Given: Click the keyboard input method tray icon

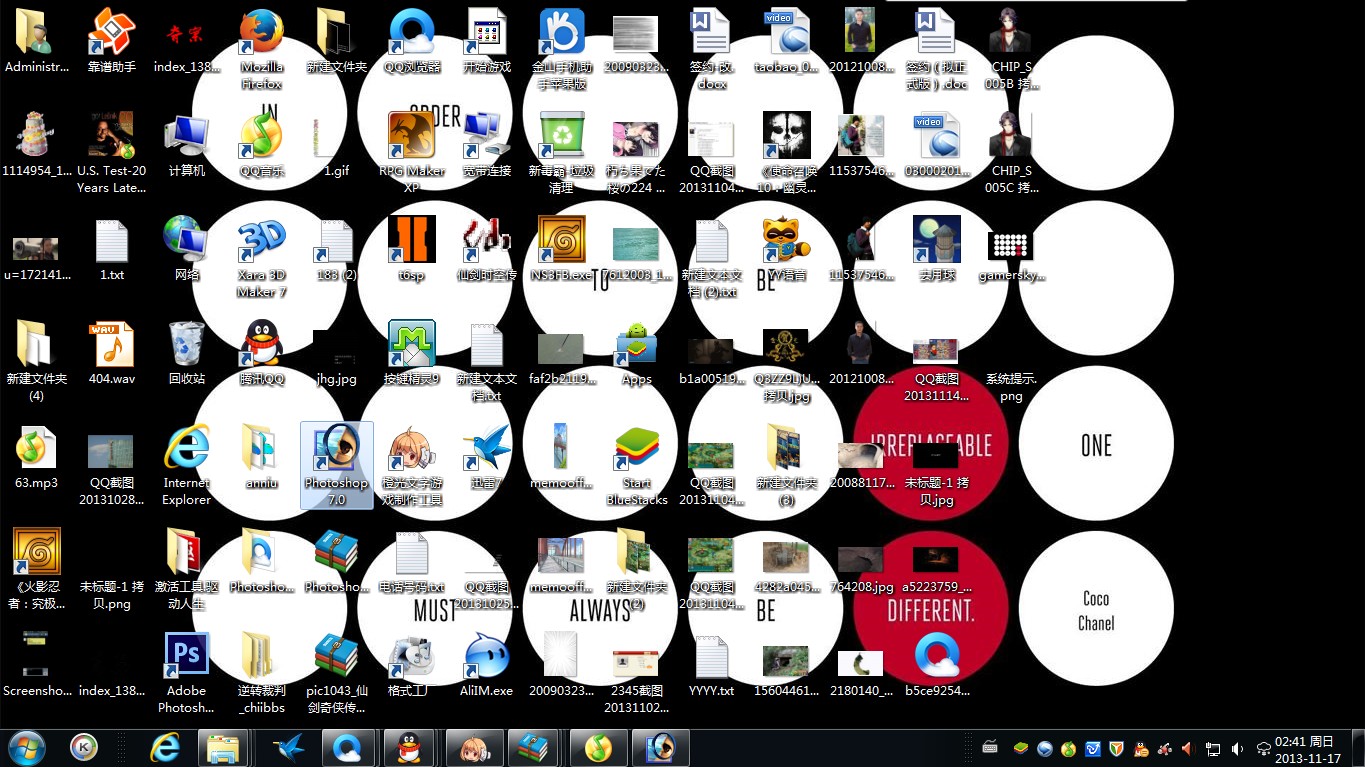Looking at the screenshot, I should click(990, 747).
